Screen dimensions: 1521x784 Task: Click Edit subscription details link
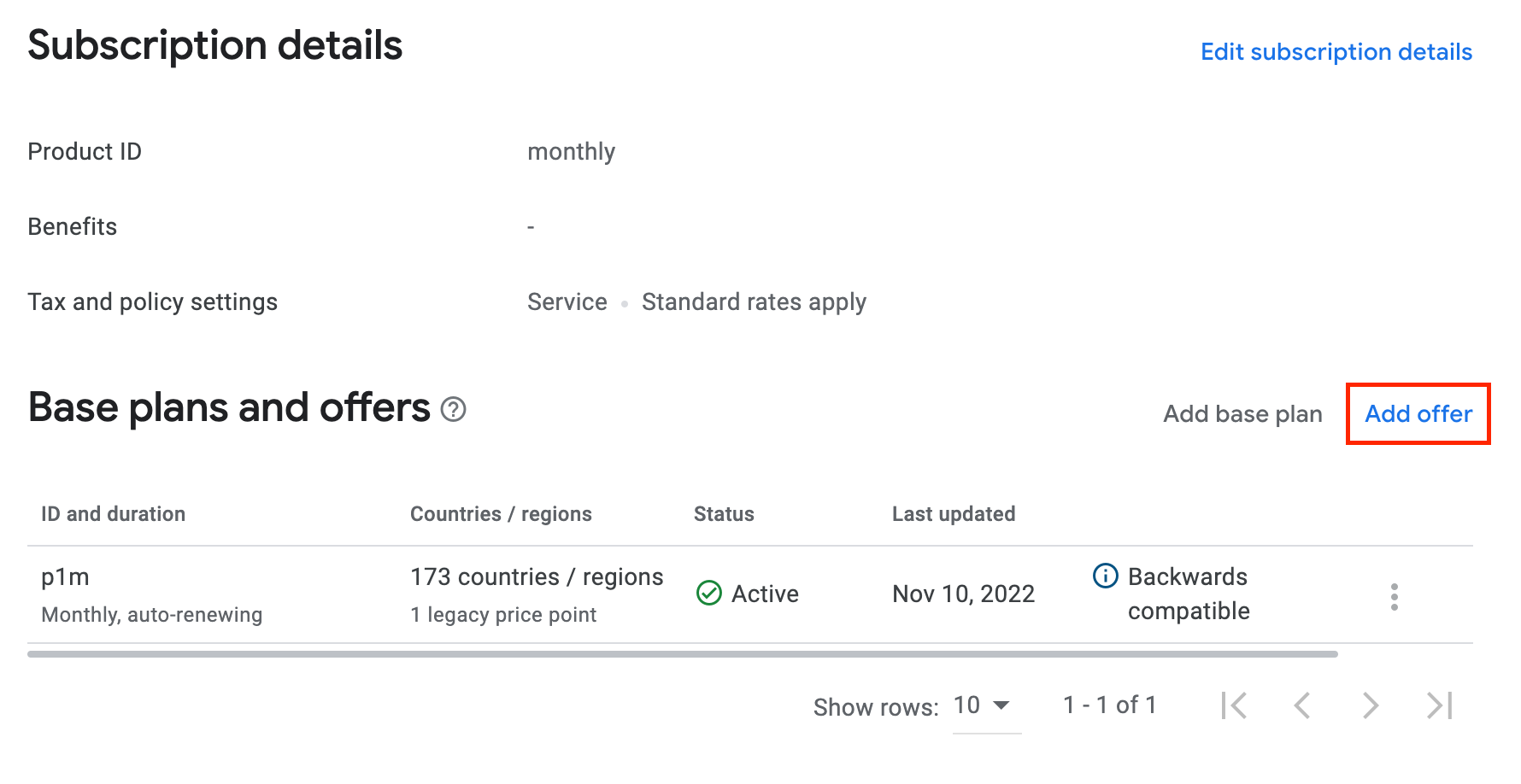[1336, 52]
